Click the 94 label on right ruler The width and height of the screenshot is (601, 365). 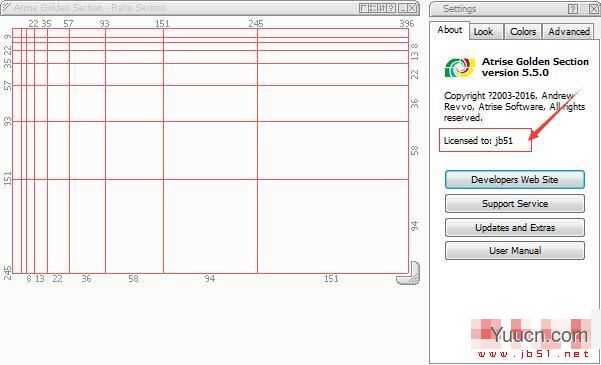tap(415, 226)
